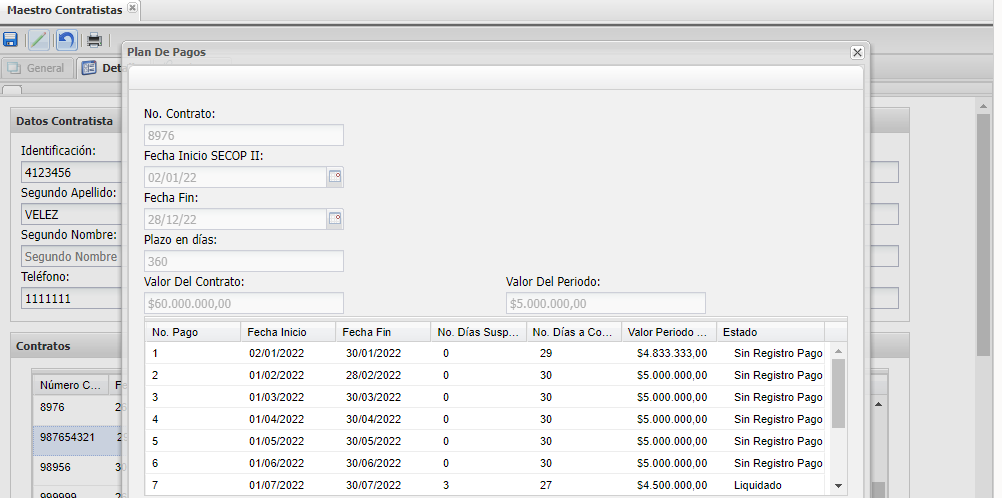1002x498 pixels.
Task: Click the Save disk icon in toolbar
Action: coord(11,40)
